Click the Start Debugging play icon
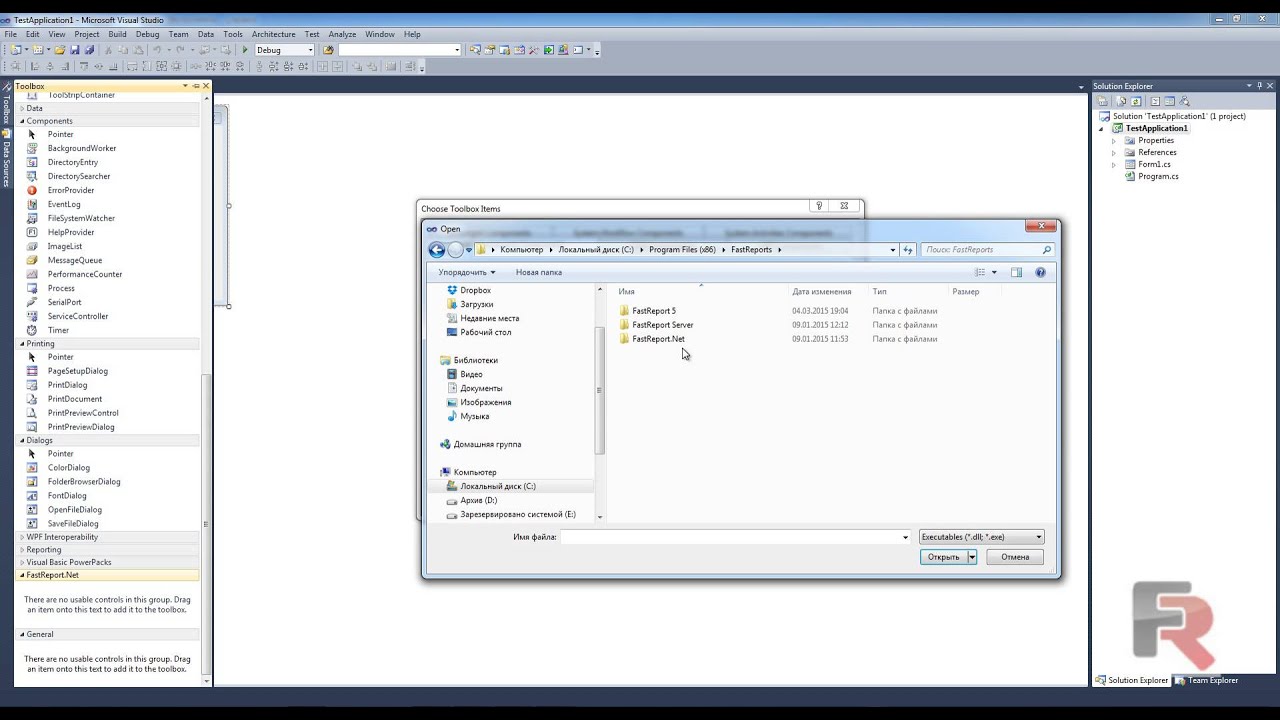The width and height of the screenshot is (1280, 720). (245, 50)
